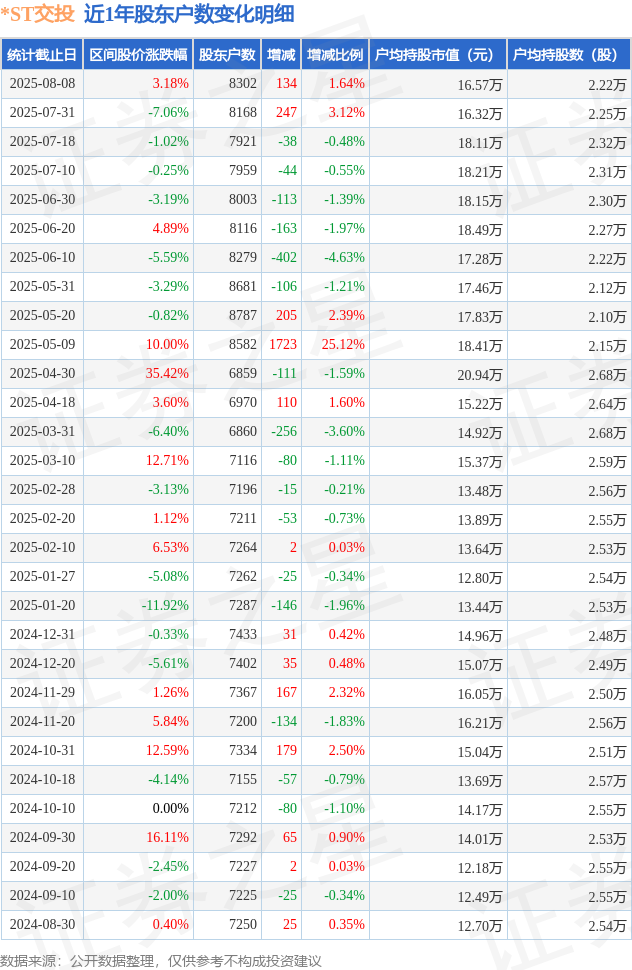Select the 20.94万 average holding value
The width and height of the screenshot is (632, 970).
tap(480, 375)
